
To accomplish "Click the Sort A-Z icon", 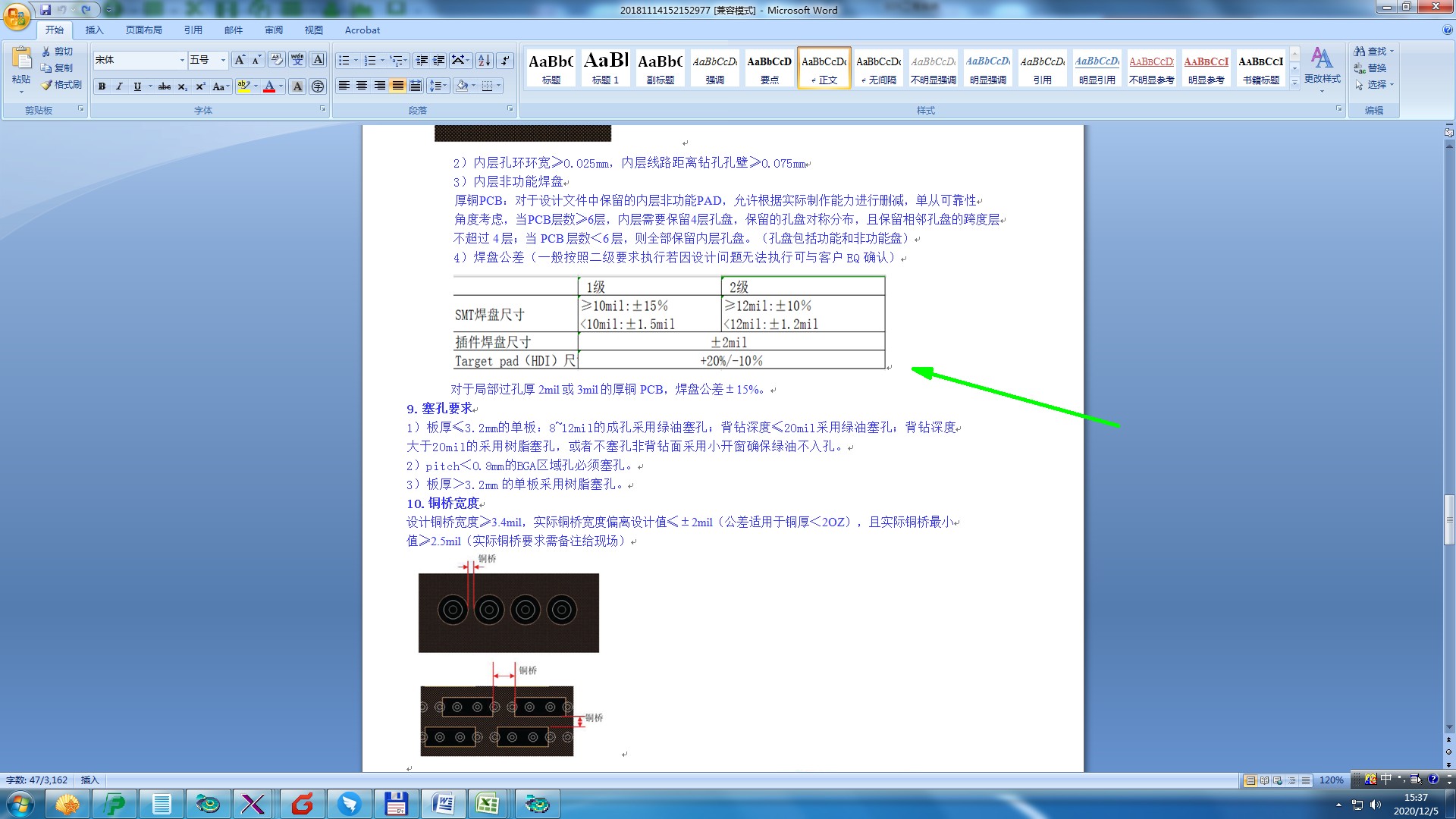I will [484, 60].
